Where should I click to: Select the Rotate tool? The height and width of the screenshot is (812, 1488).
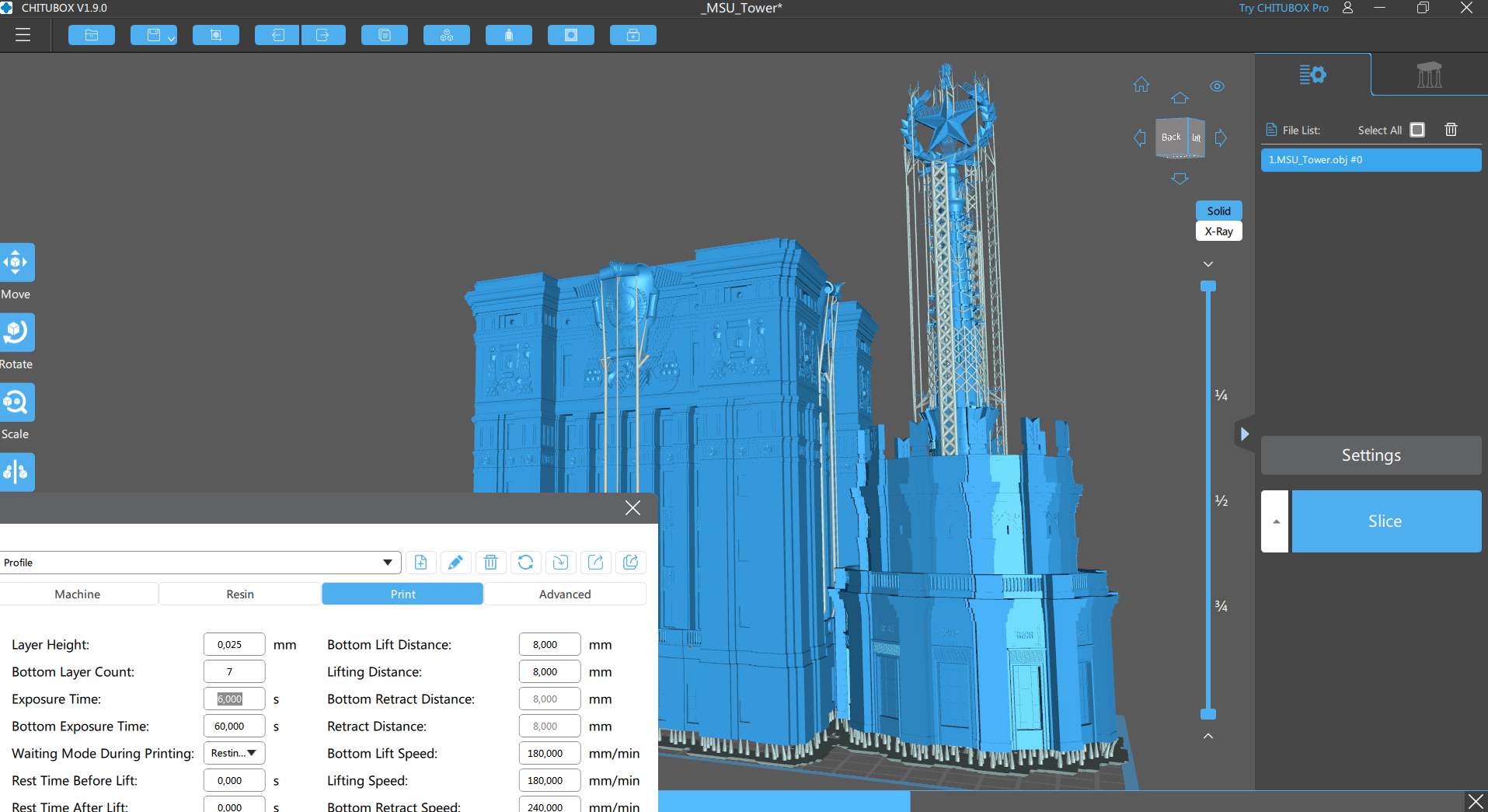(x=17, y=332)
